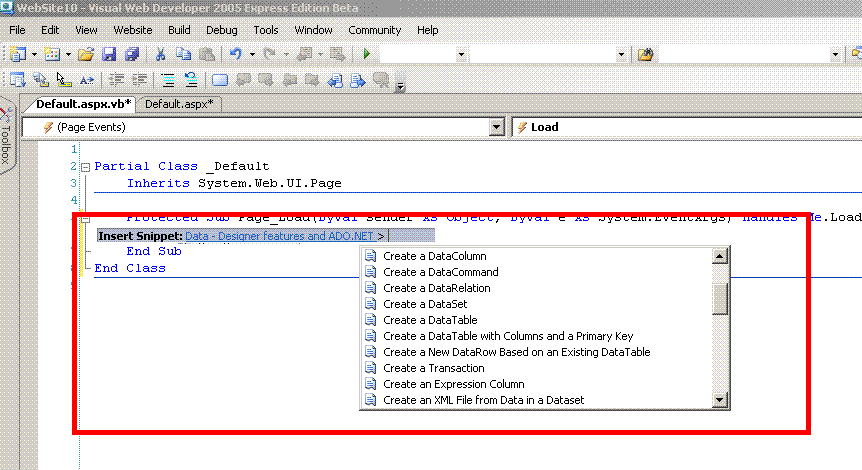Click the Add New Item icon
Viewport: 862px width, 470px height.
(x=52, y=54)
